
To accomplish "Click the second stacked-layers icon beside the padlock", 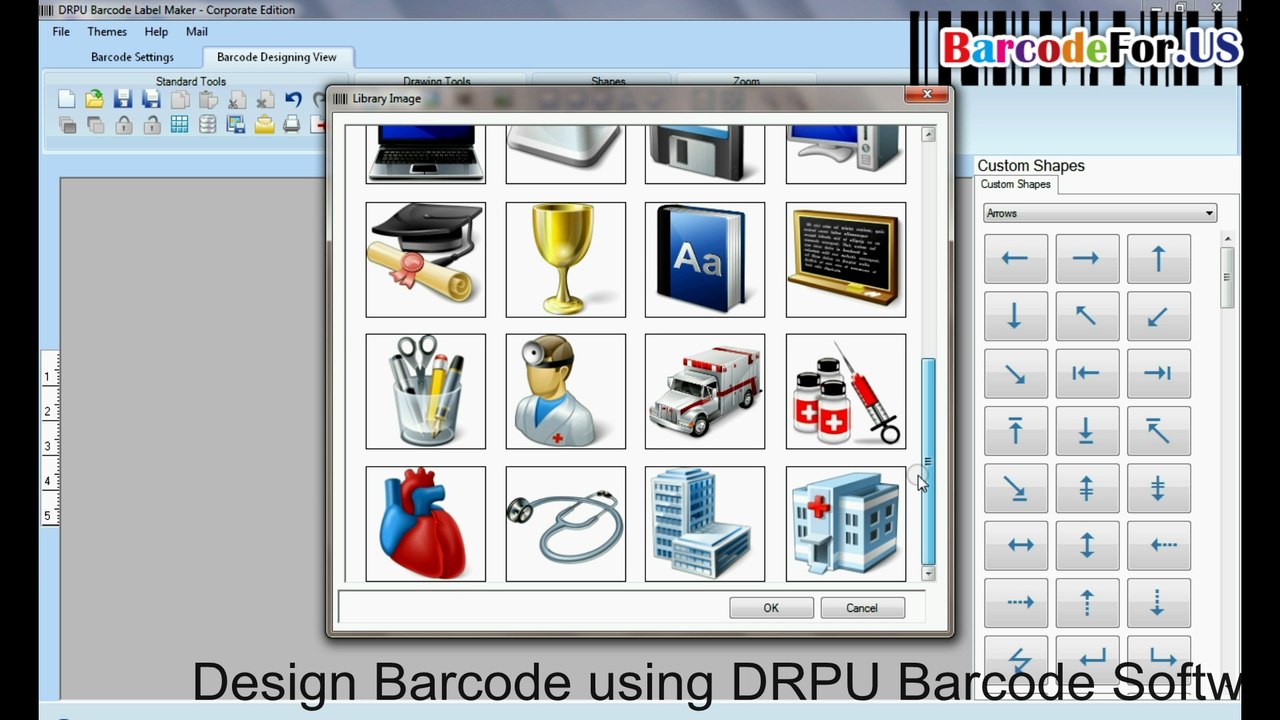I will tap(95, 125).
